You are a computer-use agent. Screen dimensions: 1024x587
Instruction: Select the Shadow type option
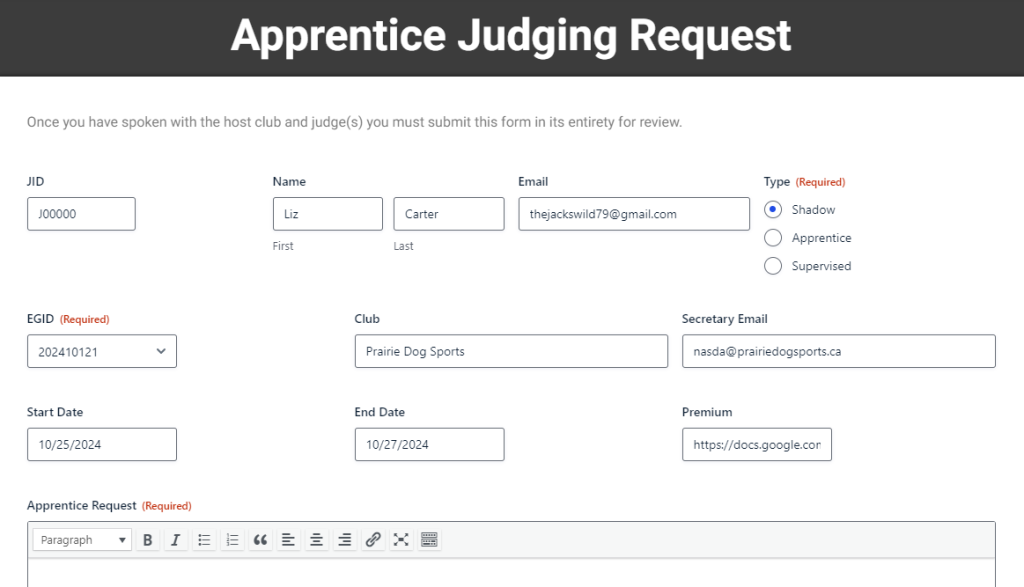coord(773,210)
